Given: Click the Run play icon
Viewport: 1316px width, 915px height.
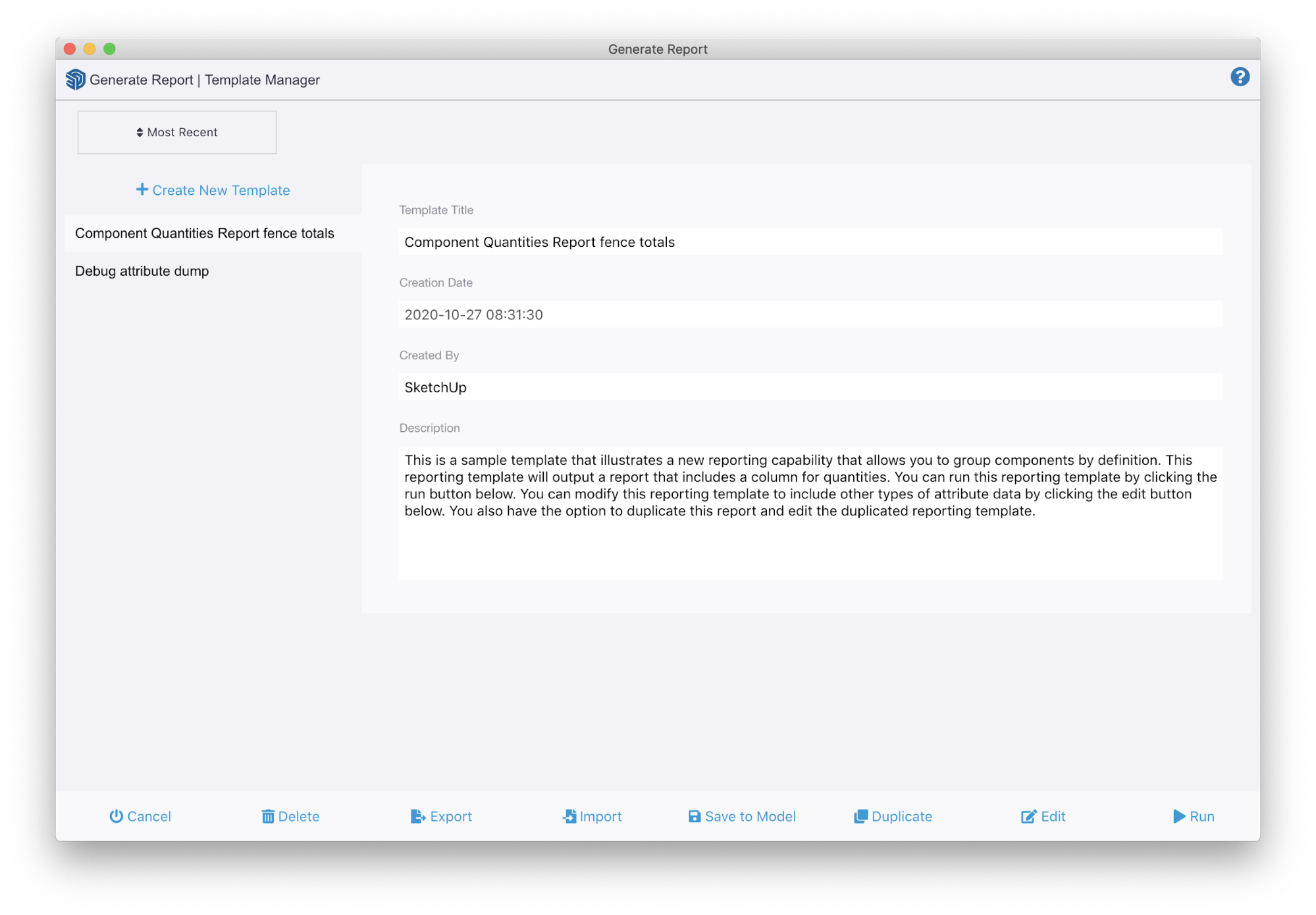Looking at the screenshot, I should tap(1179, 816).
